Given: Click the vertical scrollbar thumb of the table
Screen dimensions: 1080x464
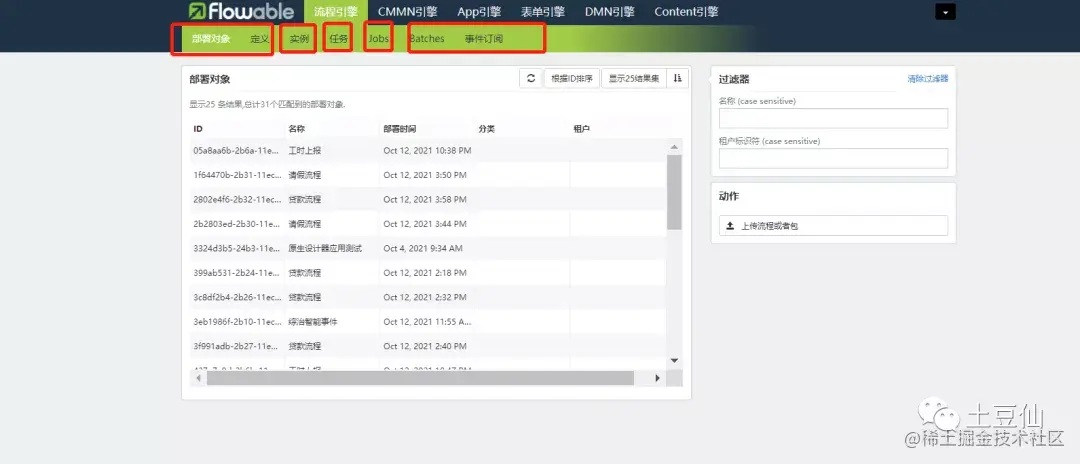Looking at the screenshot, I should pyautogui.click(x=674, y=192).
